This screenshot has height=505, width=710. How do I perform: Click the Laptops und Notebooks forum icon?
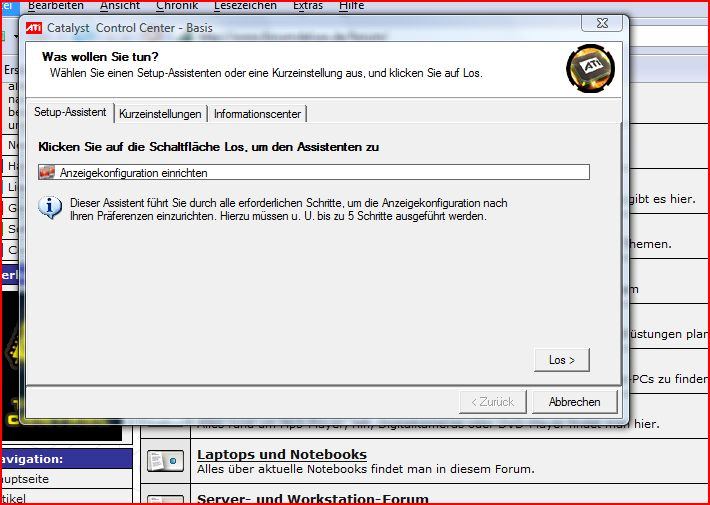coord(165,461)
